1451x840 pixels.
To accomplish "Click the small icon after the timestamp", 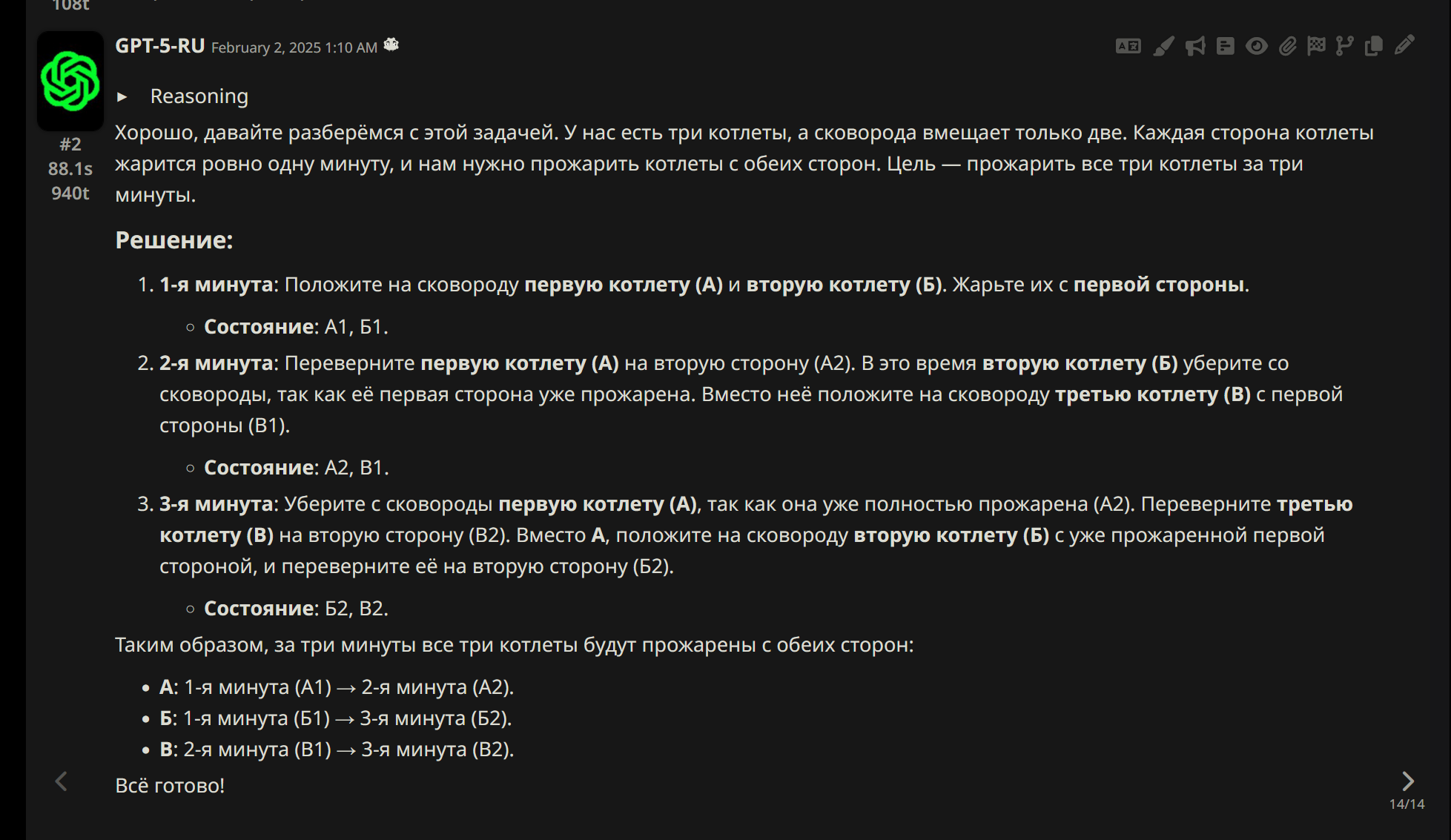I will [391, 45].
